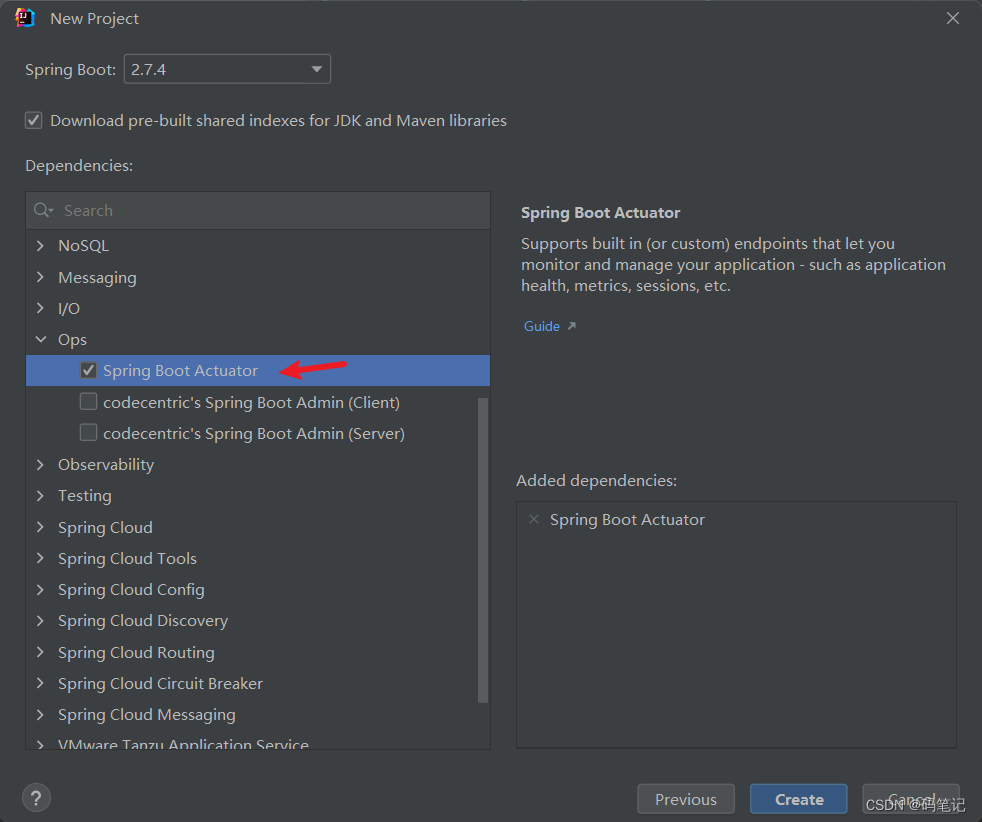
Task: Expand the Spring Cloud Messaging category
Action: [41, 715]
